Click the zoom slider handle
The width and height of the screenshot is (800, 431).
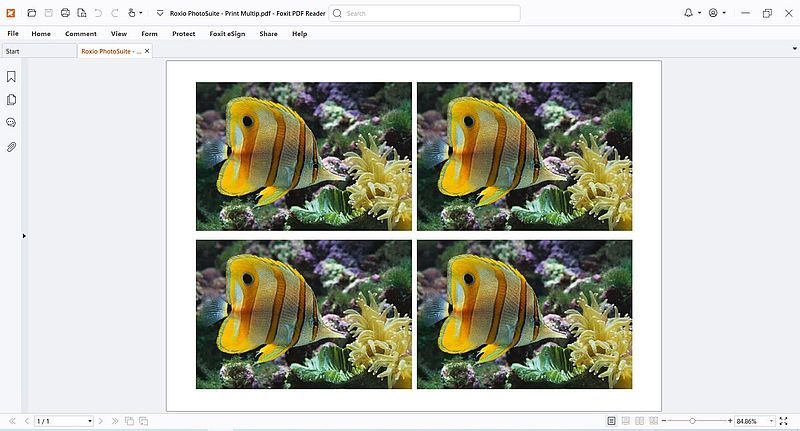point(692,421)
